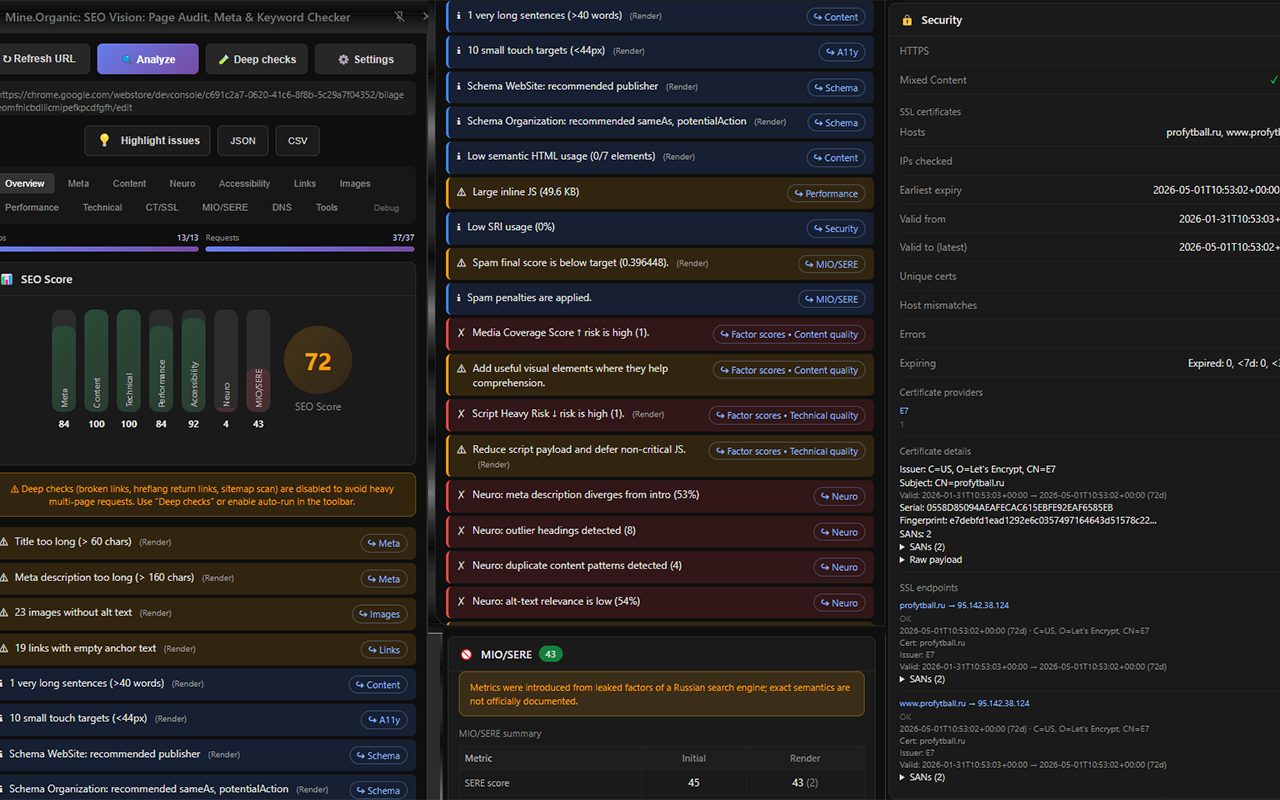1280x800 pixels.
Task: Click the green checkmark in Mixed Content row
Action: coord(1274,79)
